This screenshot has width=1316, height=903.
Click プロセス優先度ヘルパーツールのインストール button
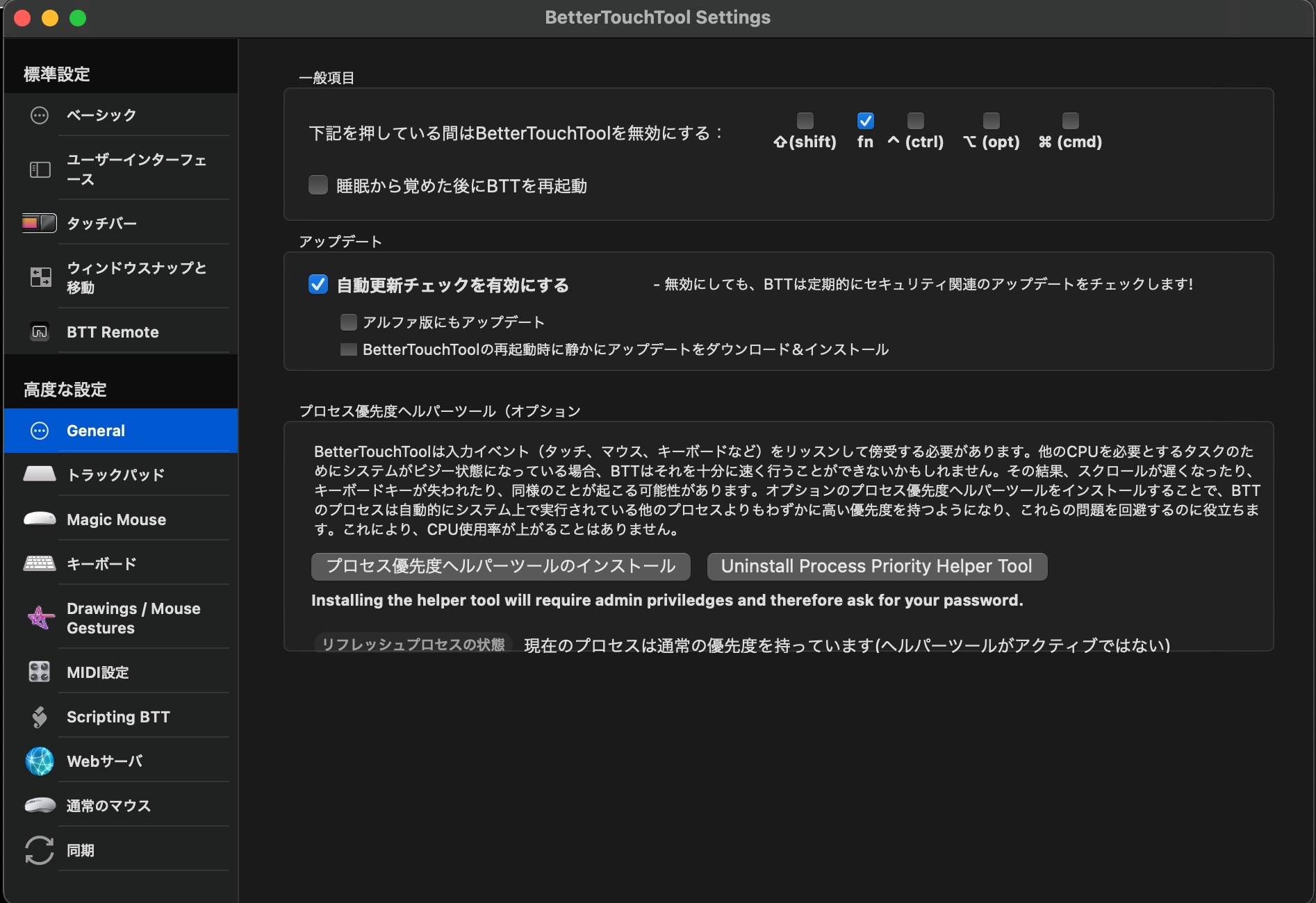pos(500,566)
